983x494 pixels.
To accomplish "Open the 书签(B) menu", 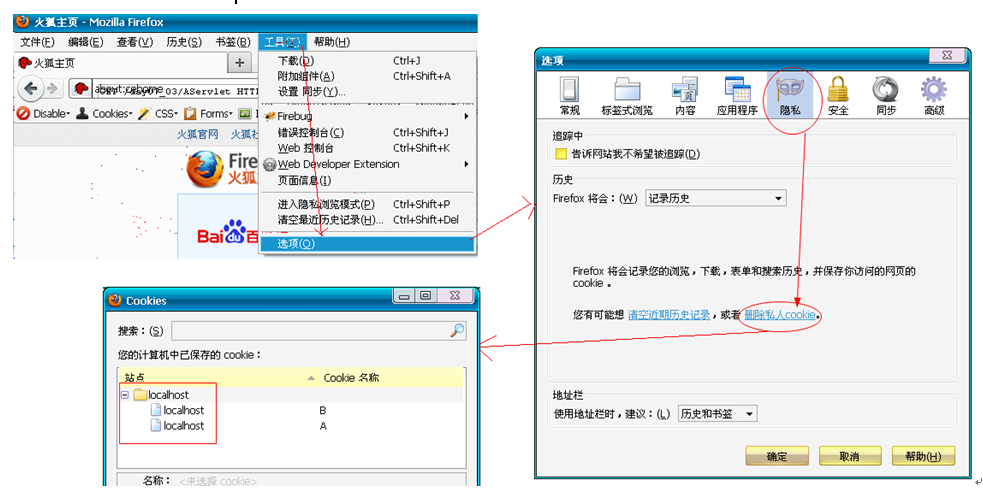I will pos(232,42).
